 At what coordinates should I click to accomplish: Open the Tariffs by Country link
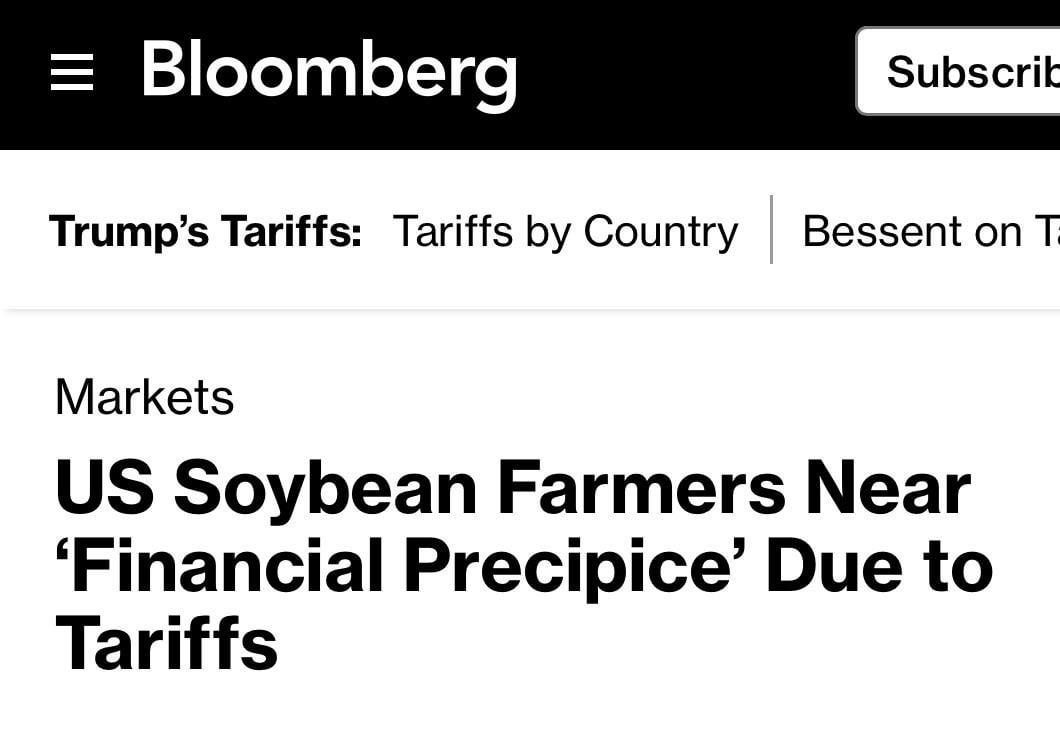point(565,232)
